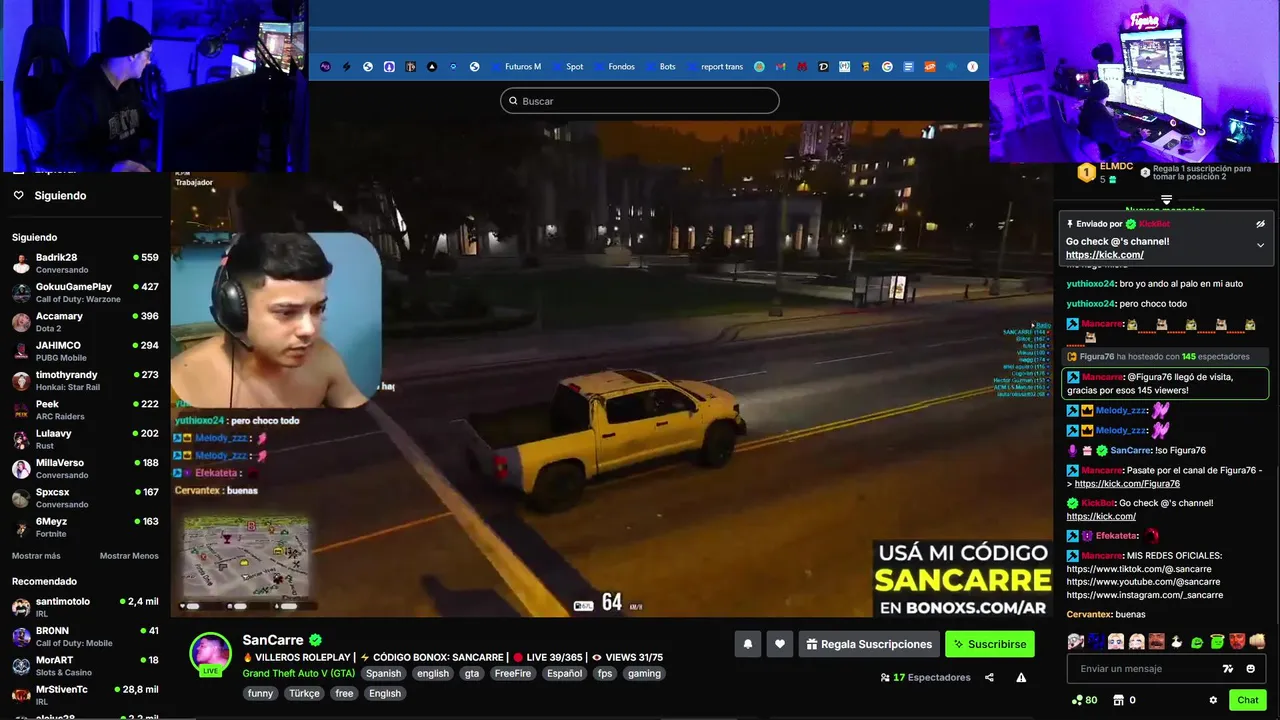Click the first emote in the quick-emote row
Viewport: 1280px width, 720px height.
point(1076,642)
